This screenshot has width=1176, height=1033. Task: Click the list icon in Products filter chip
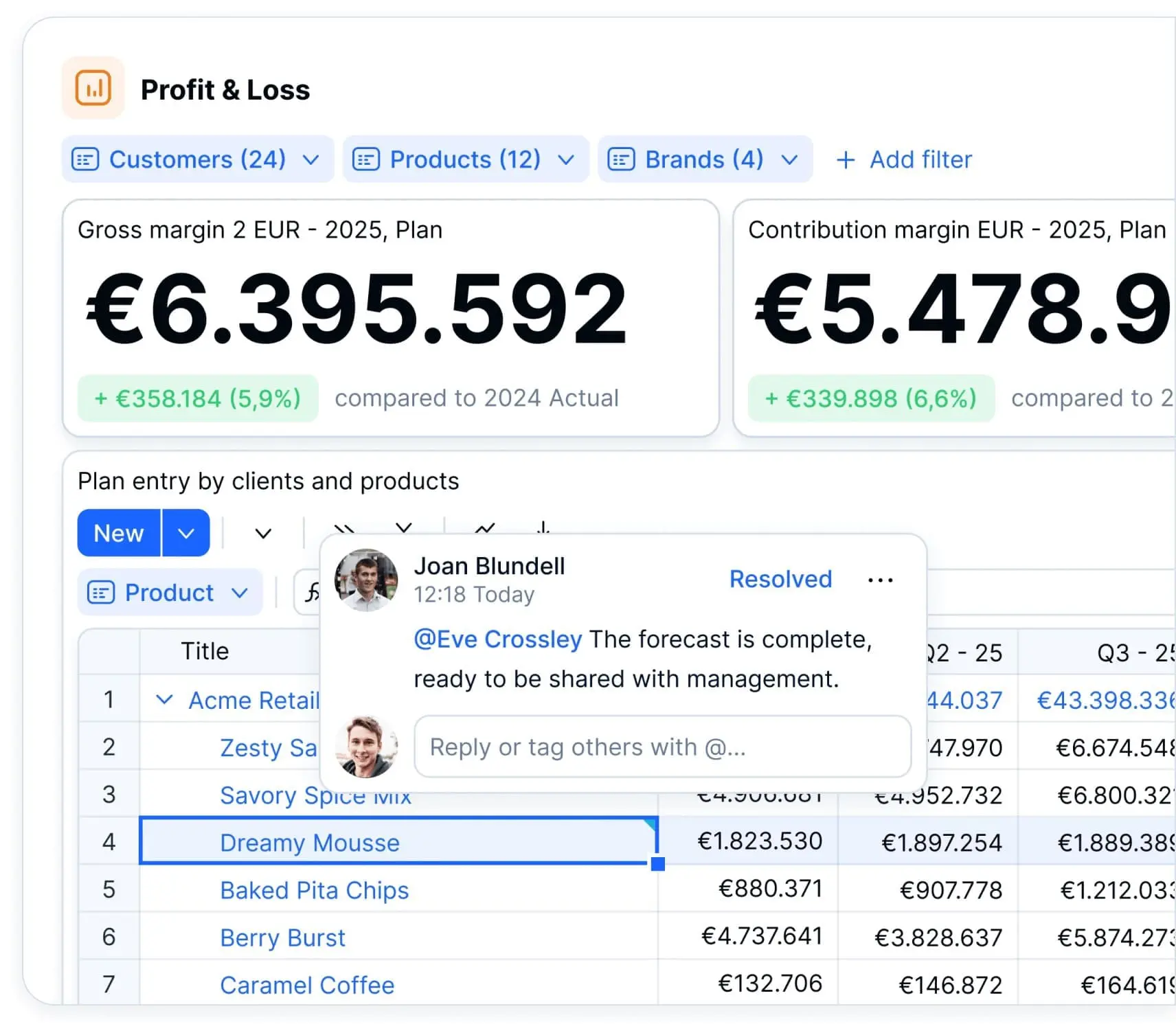(367, 159)
